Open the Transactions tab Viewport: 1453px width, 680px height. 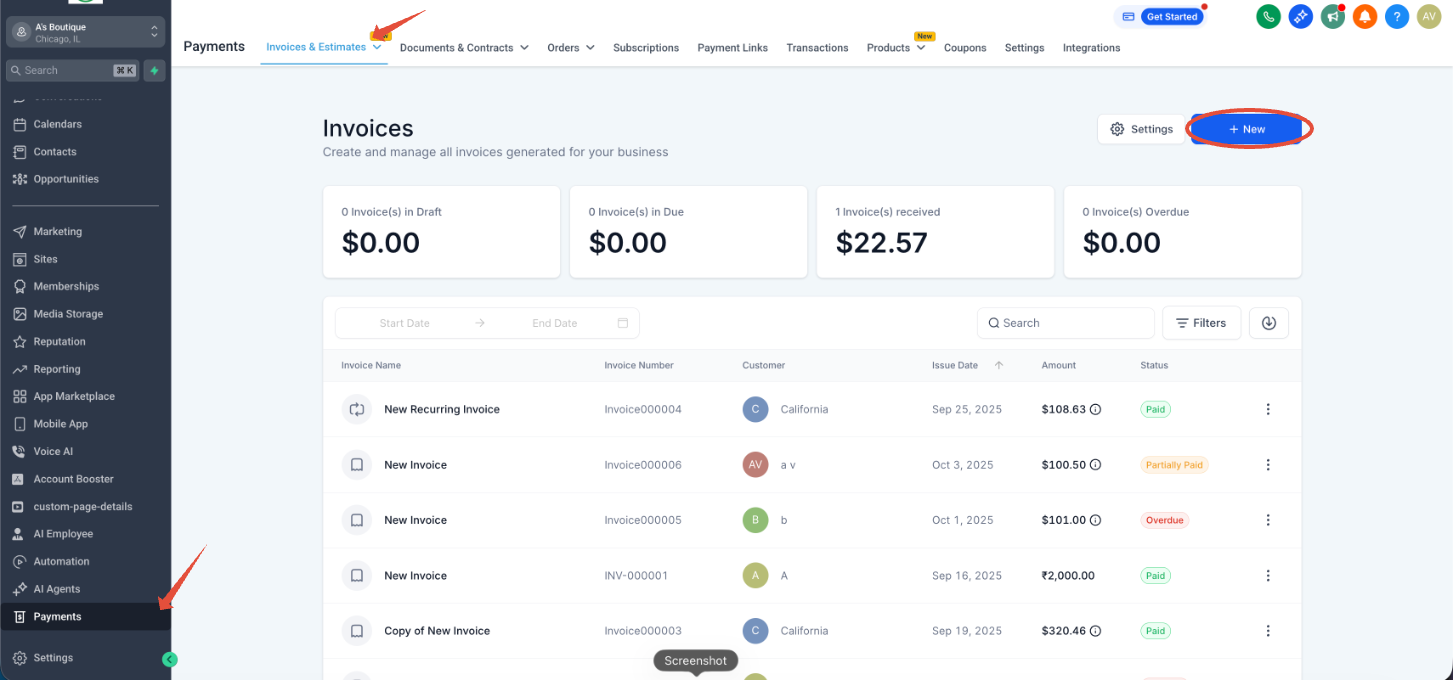click(817, 48)
